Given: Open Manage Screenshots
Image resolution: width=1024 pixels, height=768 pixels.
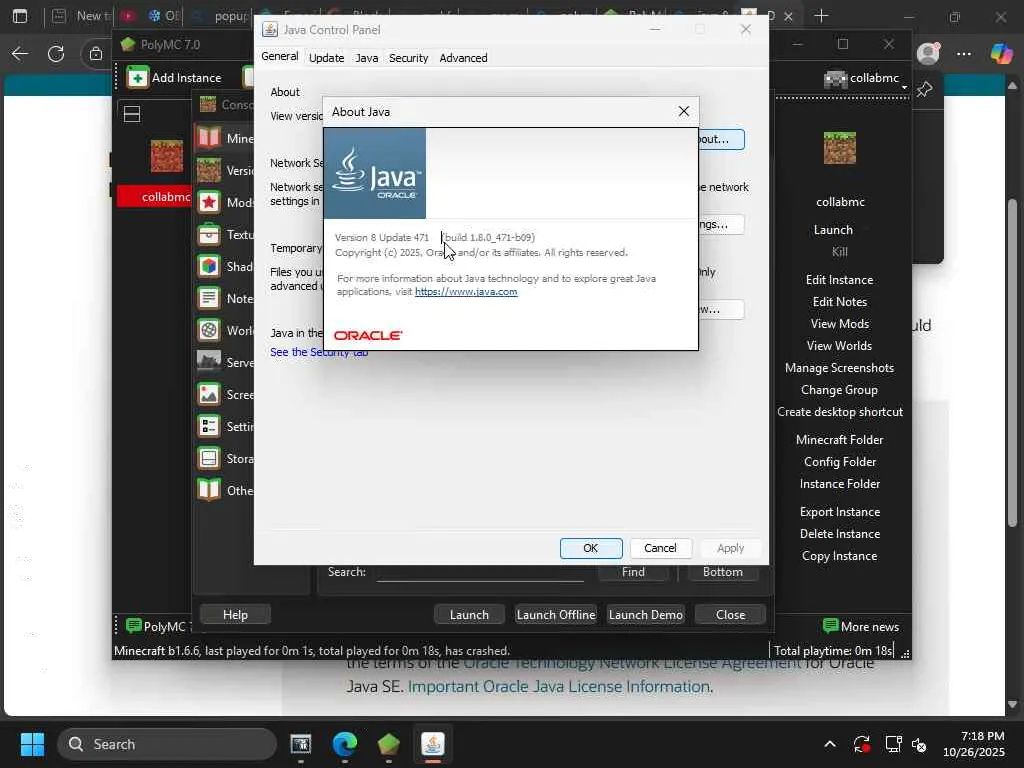Looking at the screenshot, I should pos(839,368).
